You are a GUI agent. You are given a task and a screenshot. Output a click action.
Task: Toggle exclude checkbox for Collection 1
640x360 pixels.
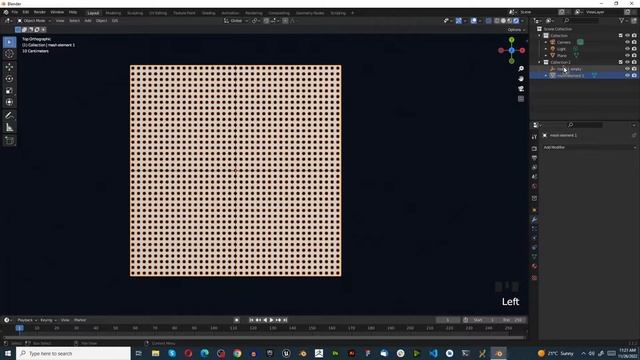[x=621, y=62]
